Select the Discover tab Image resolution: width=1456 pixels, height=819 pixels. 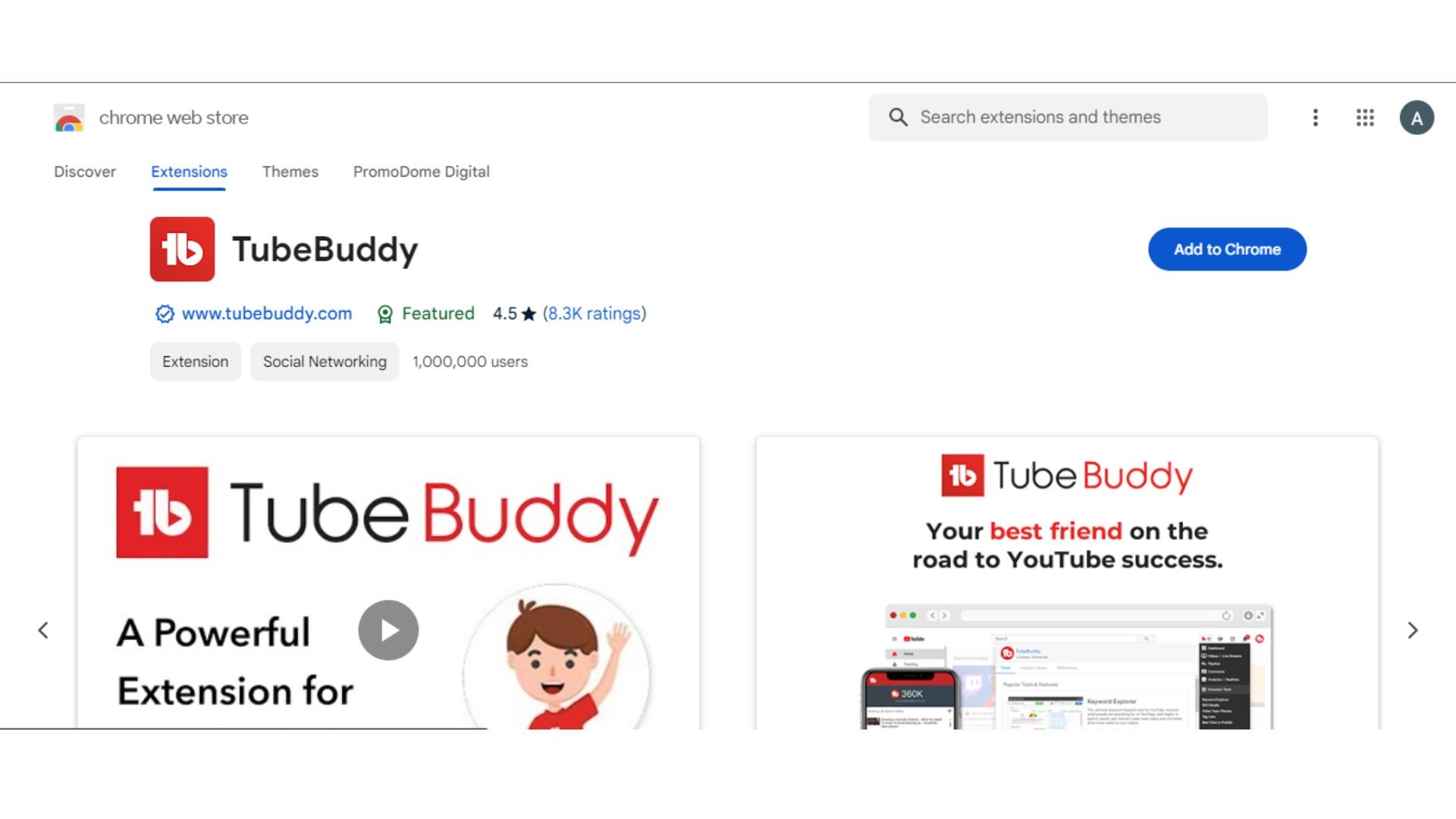coord(84,171)
